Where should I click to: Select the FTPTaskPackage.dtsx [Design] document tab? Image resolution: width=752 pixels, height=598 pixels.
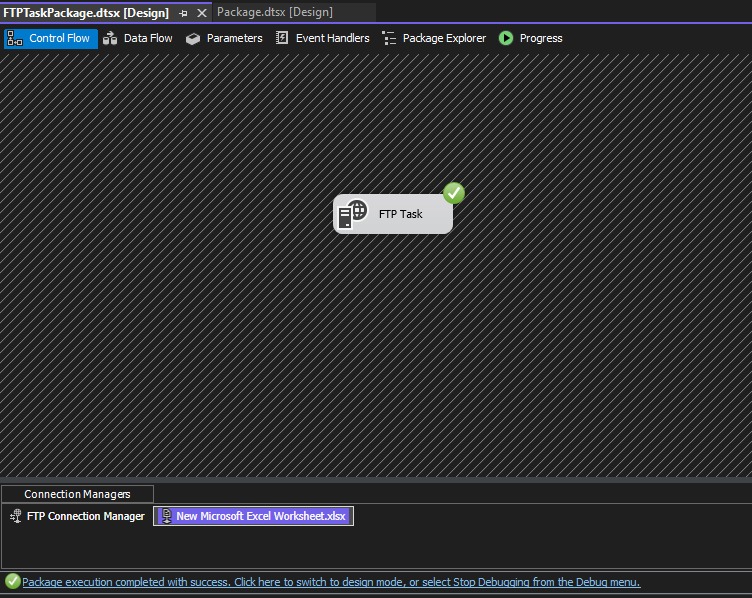86,13
